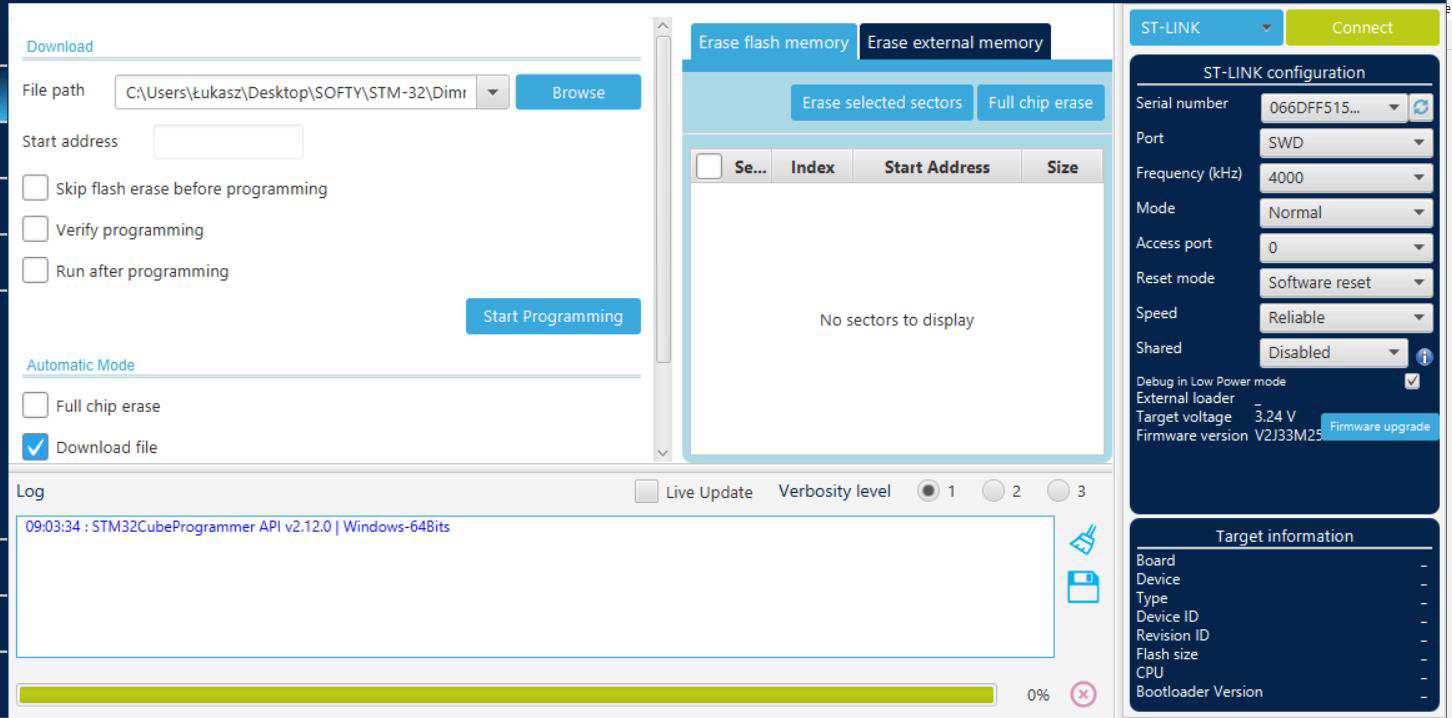Click the Browse button
The width and height of the screenshot is (1452, 718).
(578, 92)
